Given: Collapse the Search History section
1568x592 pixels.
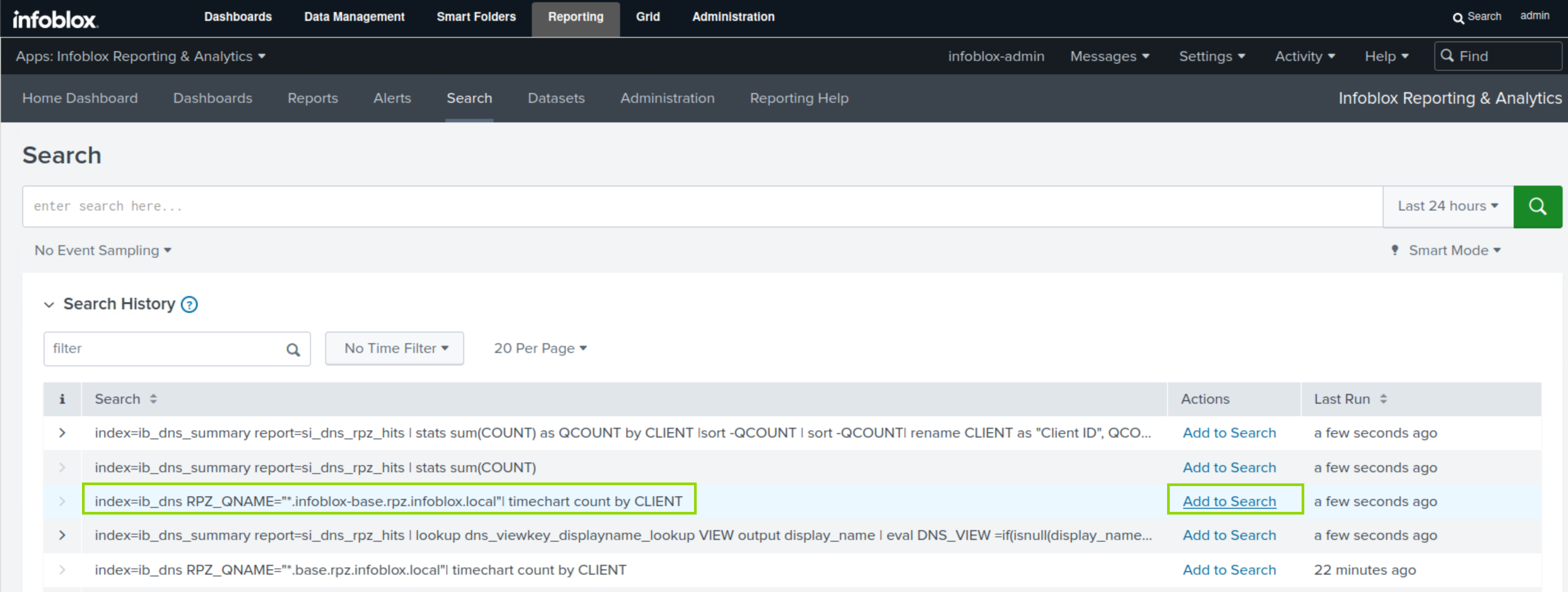Looking at the screenshot, I should 49,304.
